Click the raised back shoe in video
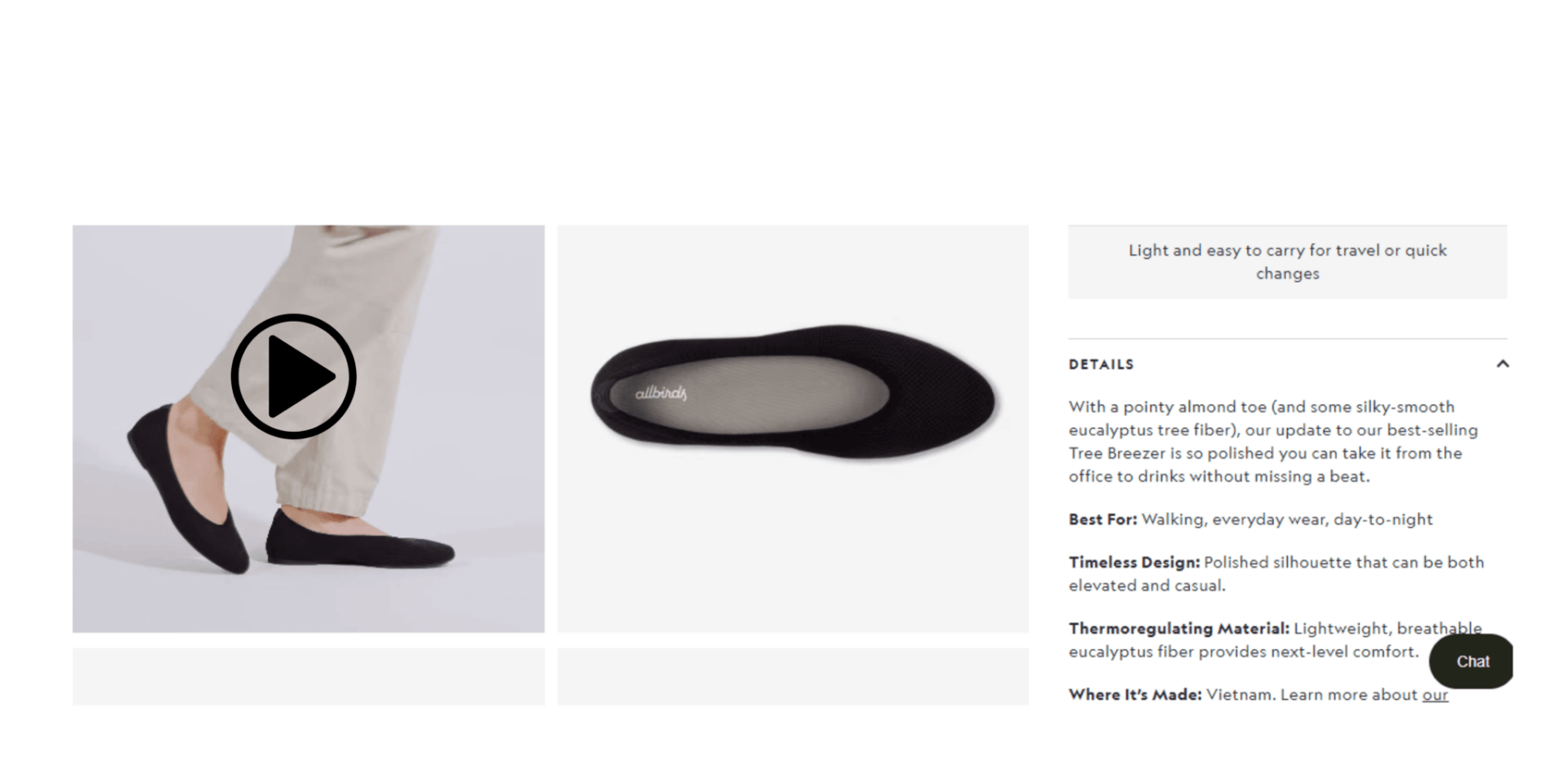 [188, 490]
